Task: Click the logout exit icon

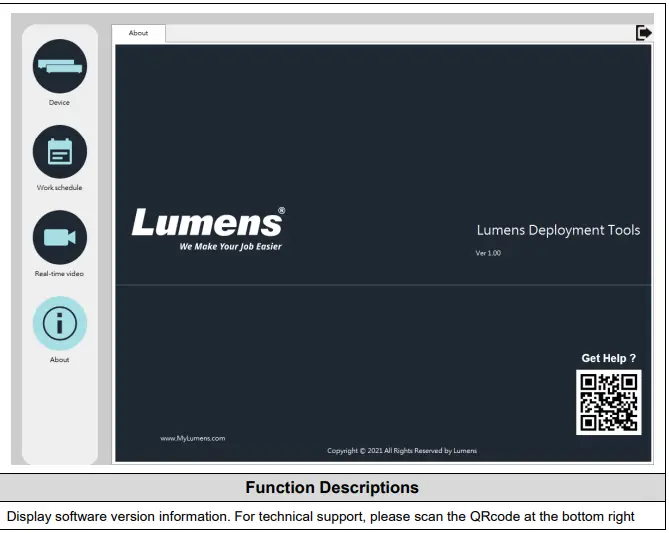Action: 643,33
